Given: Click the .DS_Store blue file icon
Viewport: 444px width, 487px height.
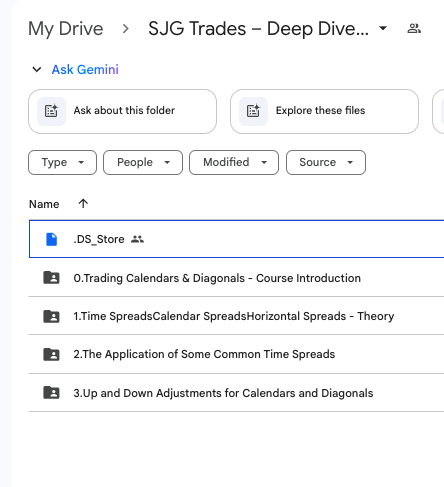Looking at the screenshot, I should (x=51, y=239).
